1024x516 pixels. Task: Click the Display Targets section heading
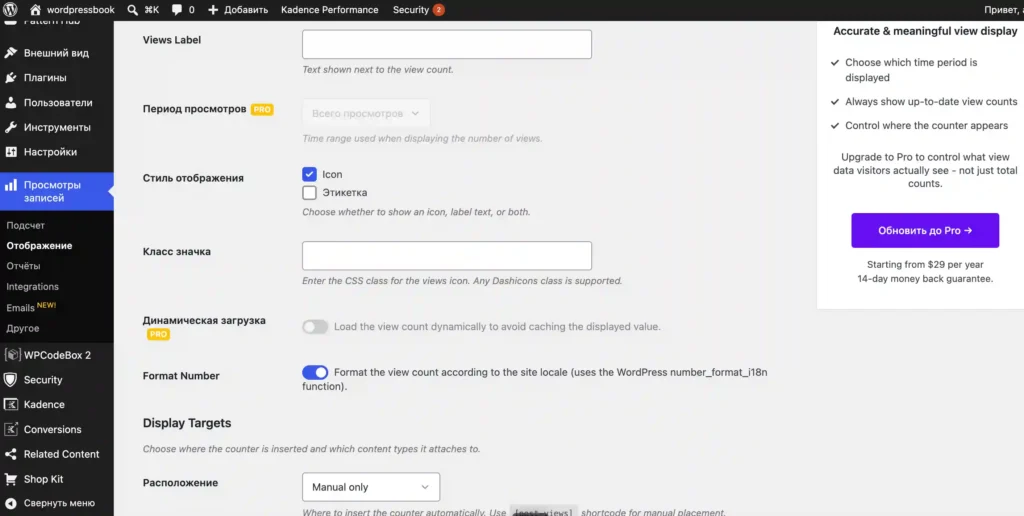(x=187, y=423)
